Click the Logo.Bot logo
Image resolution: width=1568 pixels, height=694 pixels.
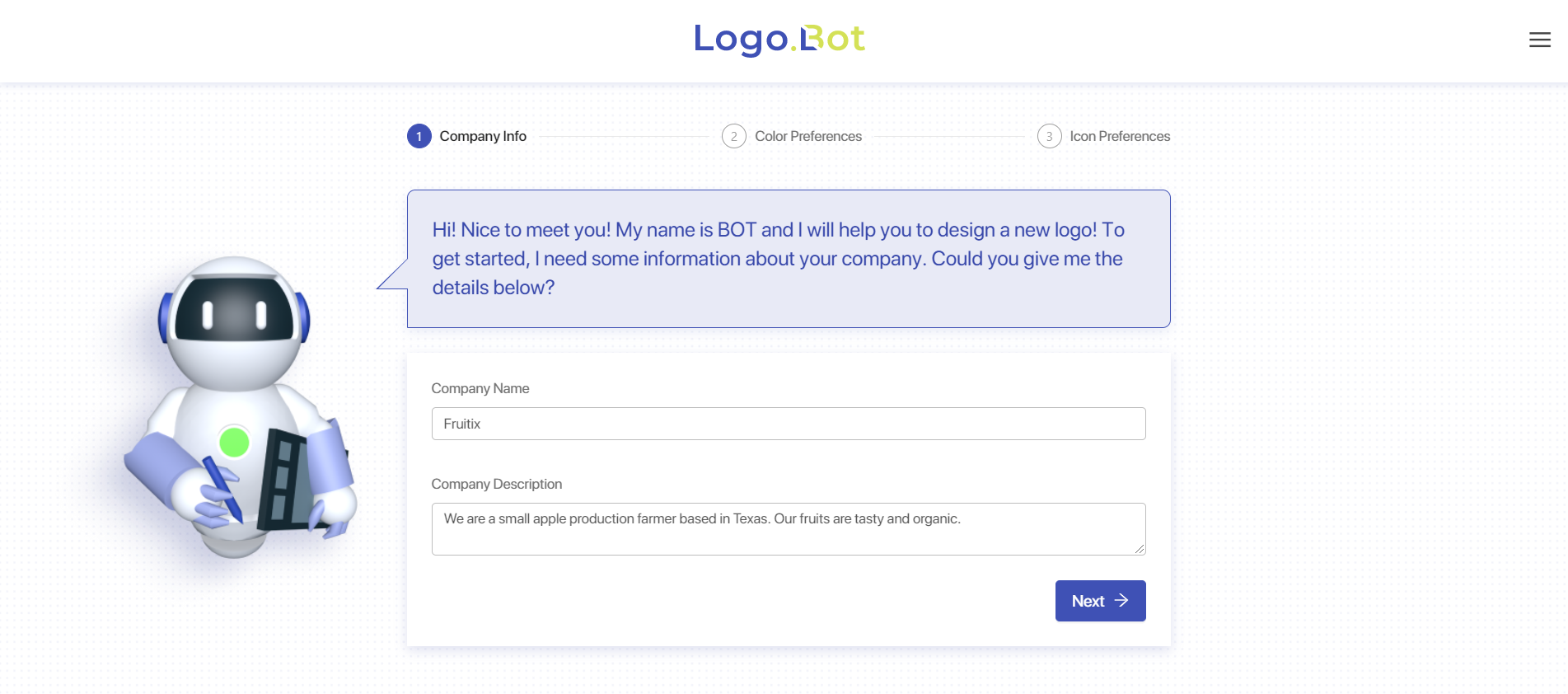point(779,39)
